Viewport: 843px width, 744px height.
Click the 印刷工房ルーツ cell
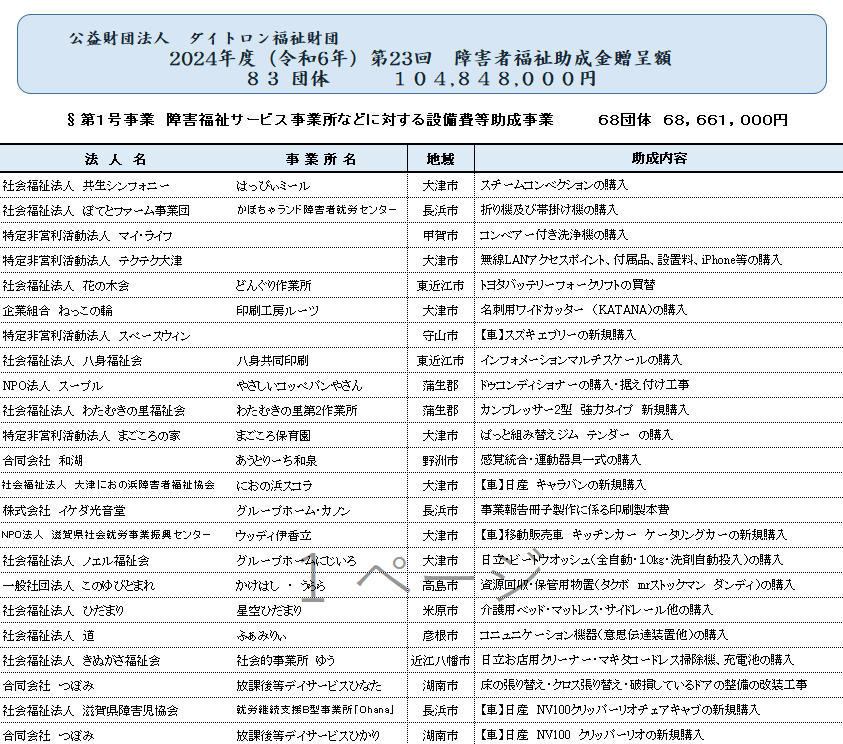[277, 311]
